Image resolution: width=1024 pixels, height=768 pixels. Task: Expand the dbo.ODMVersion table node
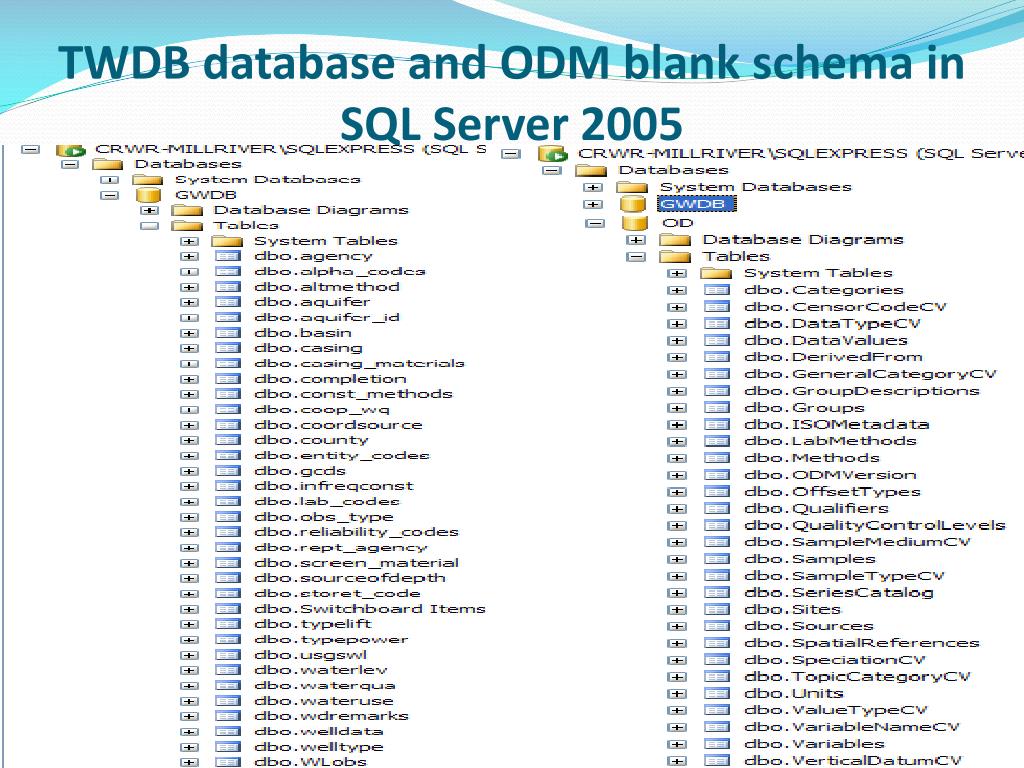click(677, 475)
